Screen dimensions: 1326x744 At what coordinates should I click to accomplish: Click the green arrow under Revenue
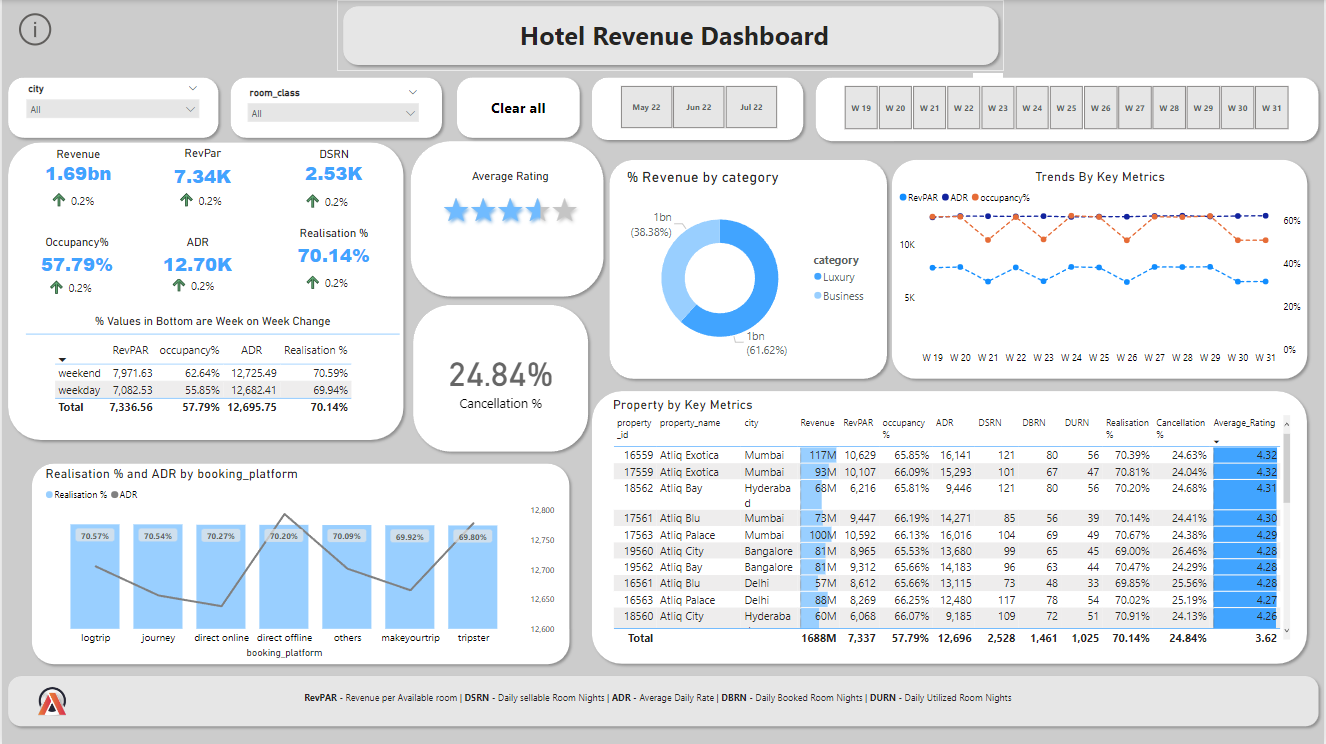click(58, 200)
